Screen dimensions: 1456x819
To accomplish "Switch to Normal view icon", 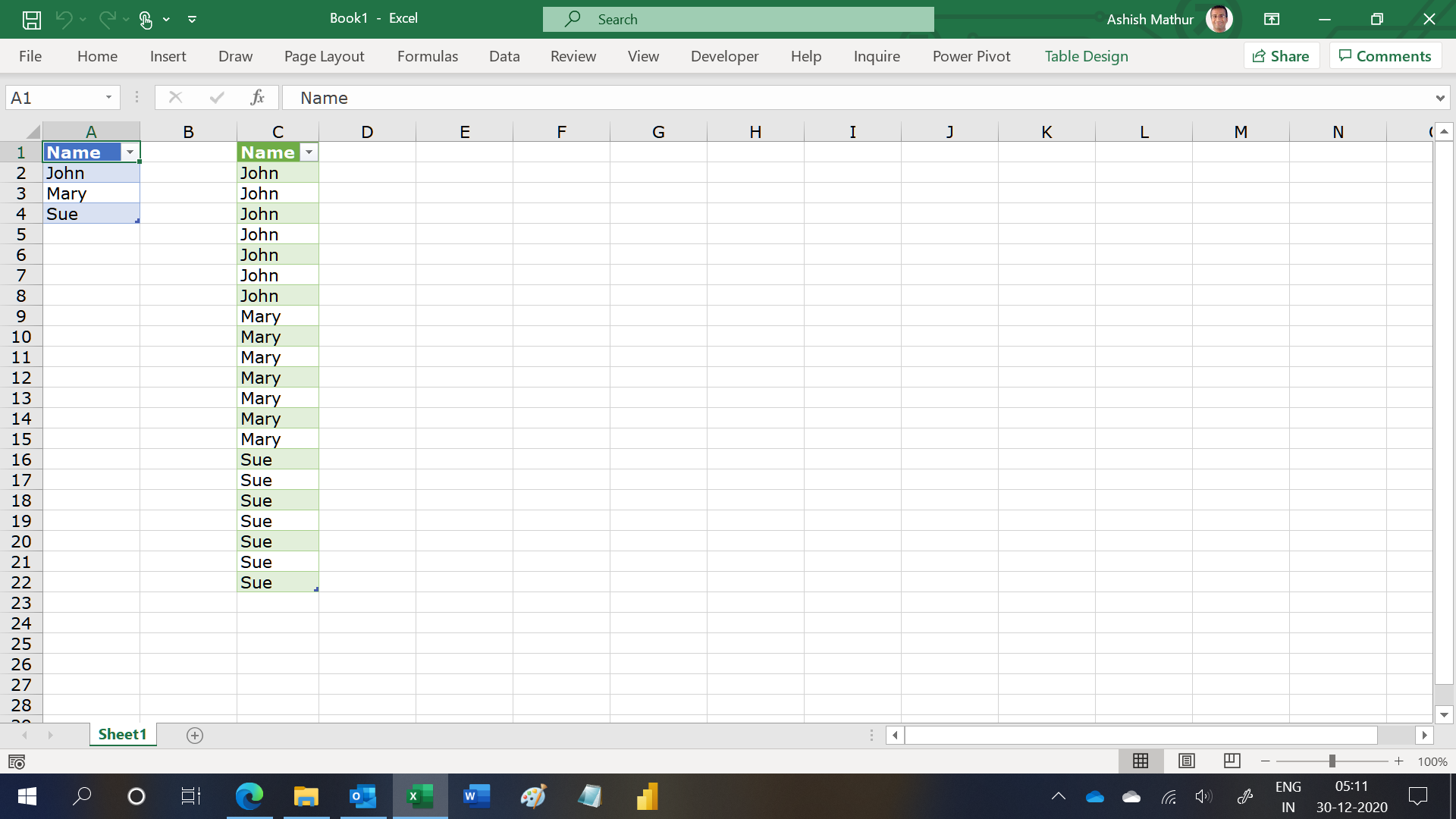I will [1141, 761].
